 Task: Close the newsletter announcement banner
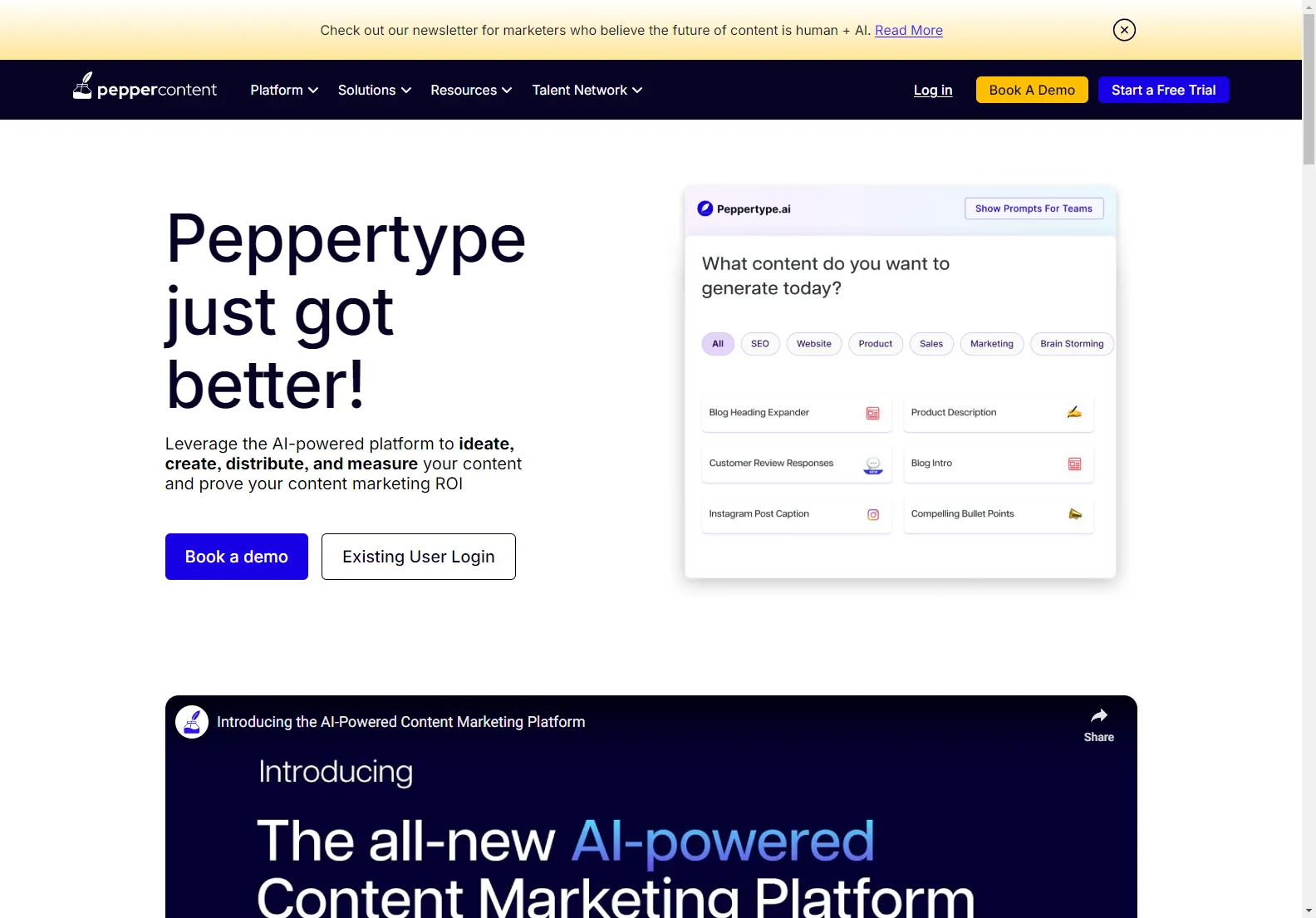[1124, 30]
